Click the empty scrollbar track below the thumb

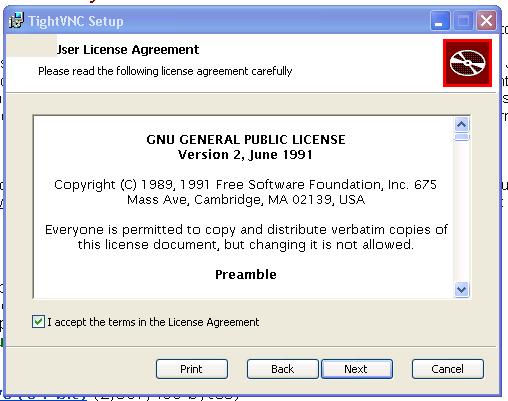(462, 211)
